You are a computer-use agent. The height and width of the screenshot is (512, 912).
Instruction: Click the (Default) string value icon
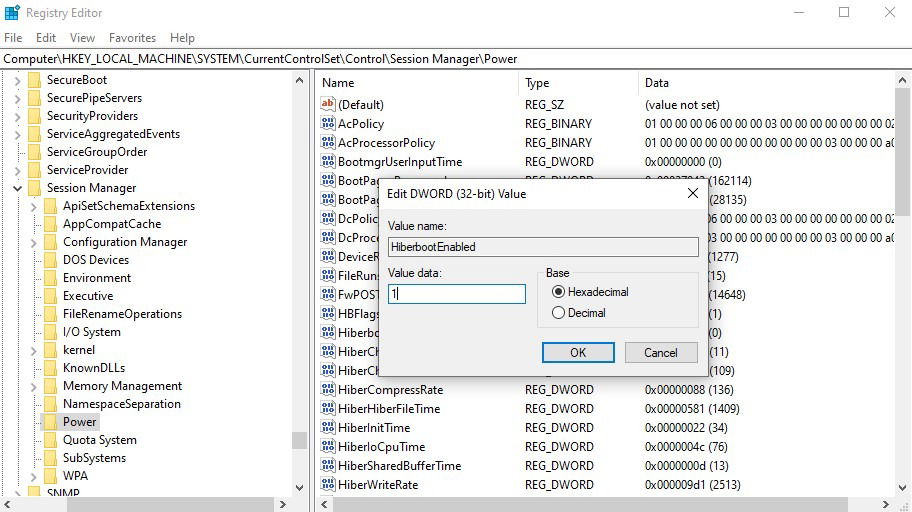tap(328, 104)
